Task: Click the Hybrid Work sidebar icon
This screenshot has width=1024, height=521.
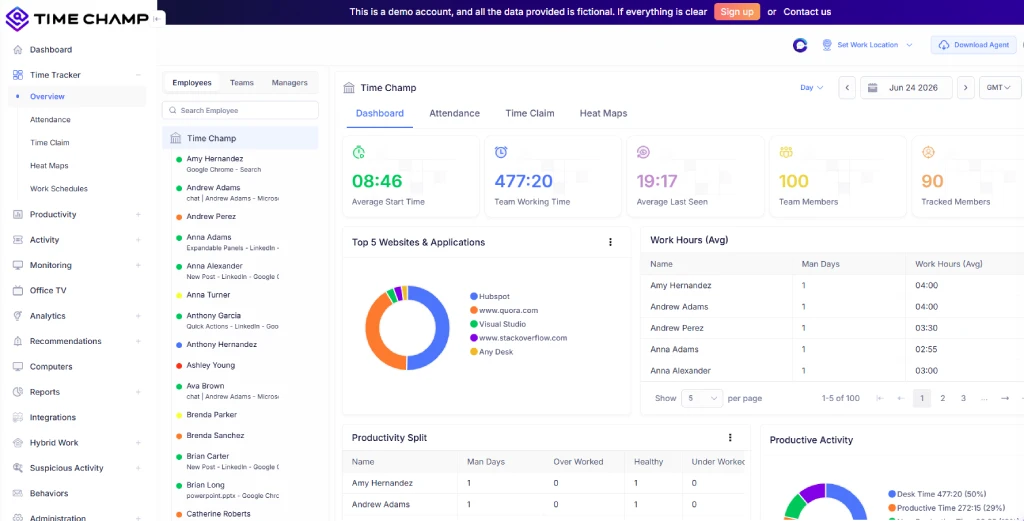Action: (x=18, y=443)
